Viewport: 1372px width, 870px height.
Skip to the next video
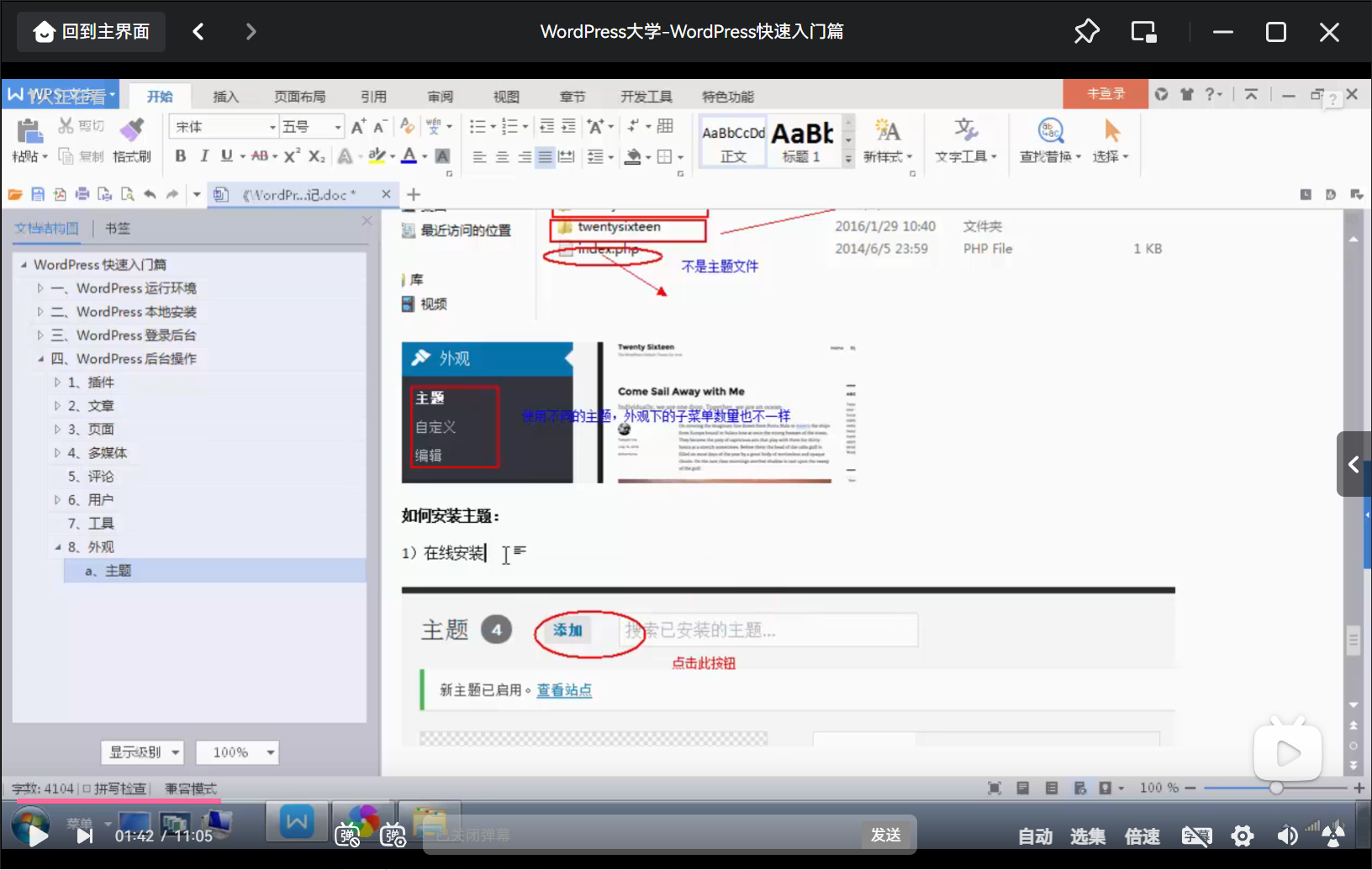(x=84, y=836)
